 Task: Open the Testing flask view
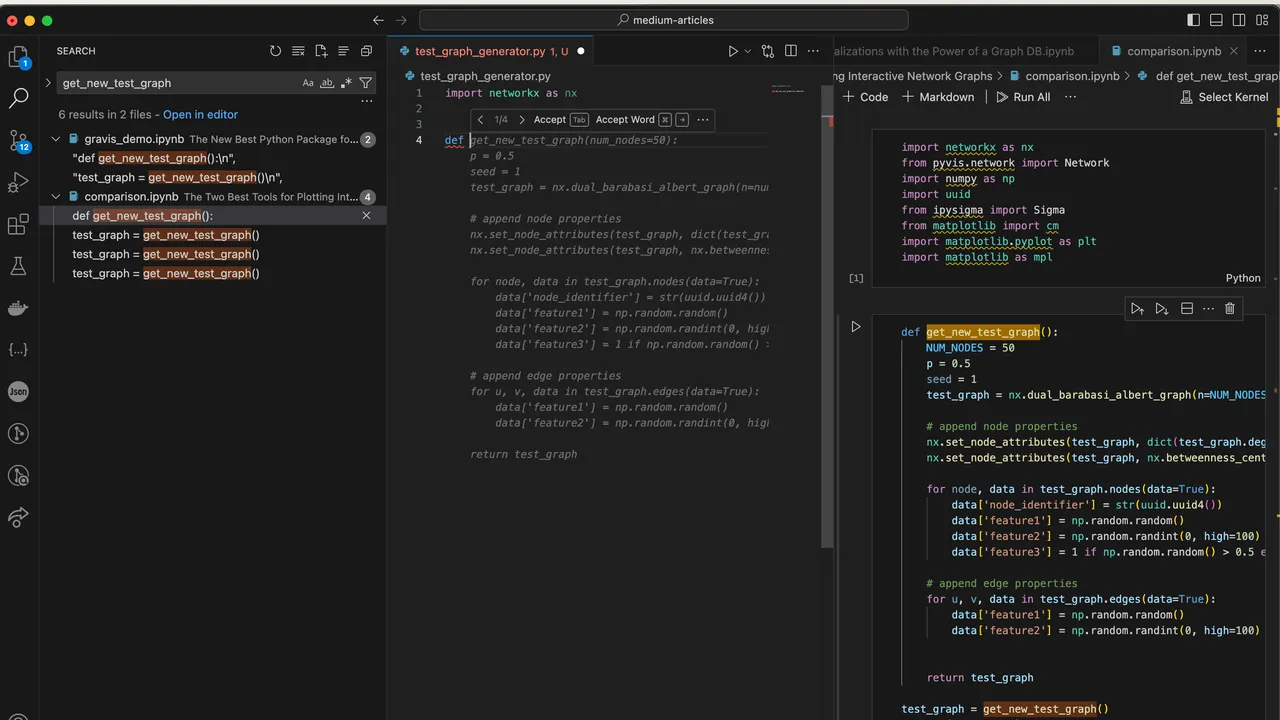click(18, 266)
